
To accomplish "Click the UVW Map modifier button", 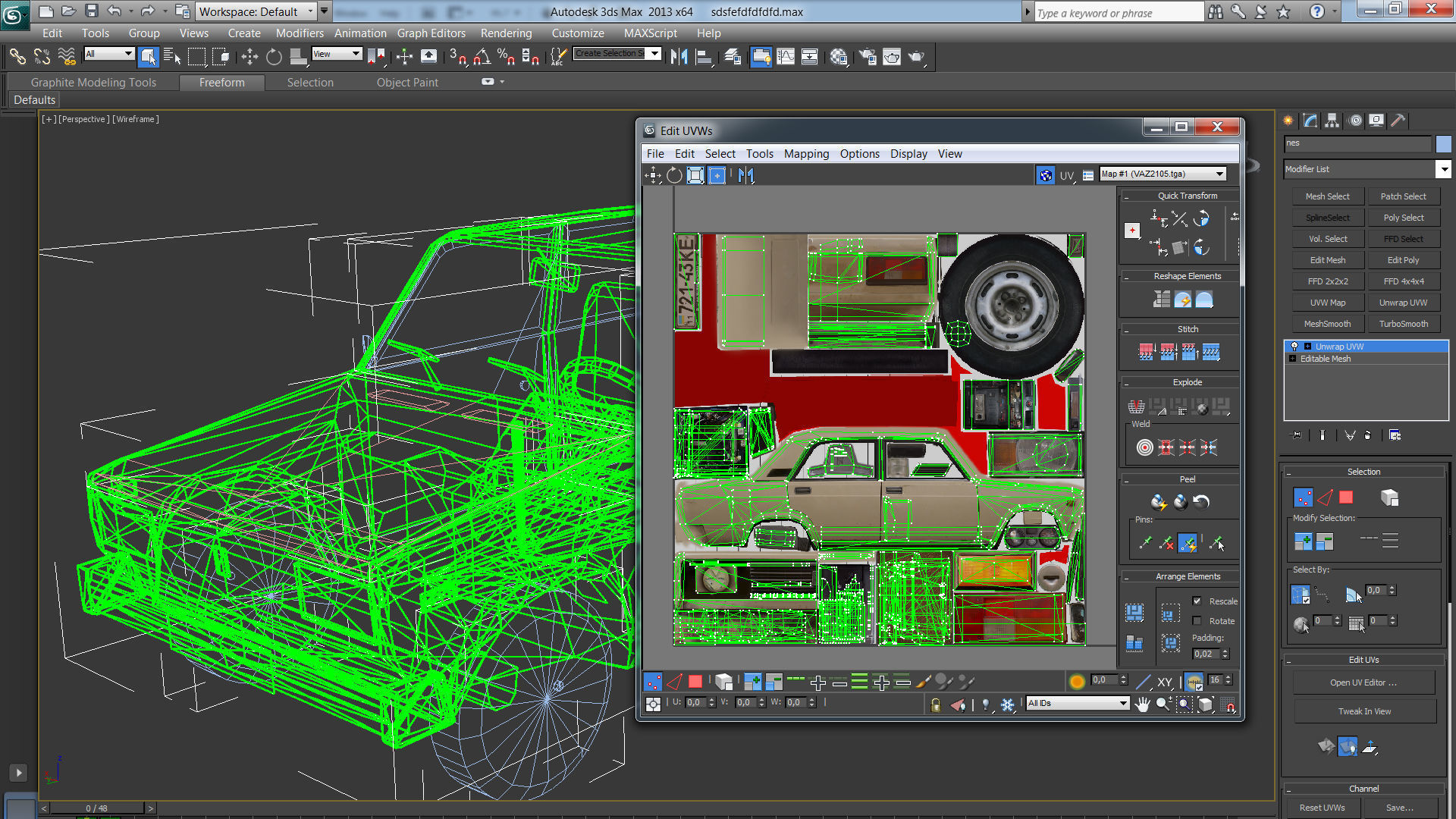I will 1327,303.
